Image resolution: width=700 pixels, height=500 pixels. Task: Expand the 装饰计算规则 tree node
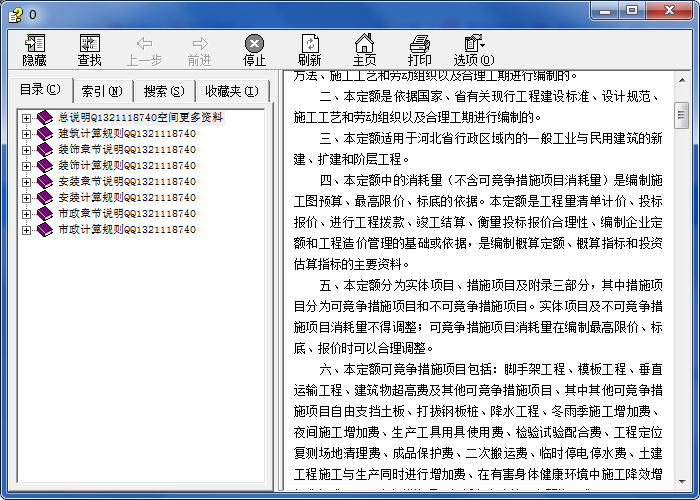26,166
